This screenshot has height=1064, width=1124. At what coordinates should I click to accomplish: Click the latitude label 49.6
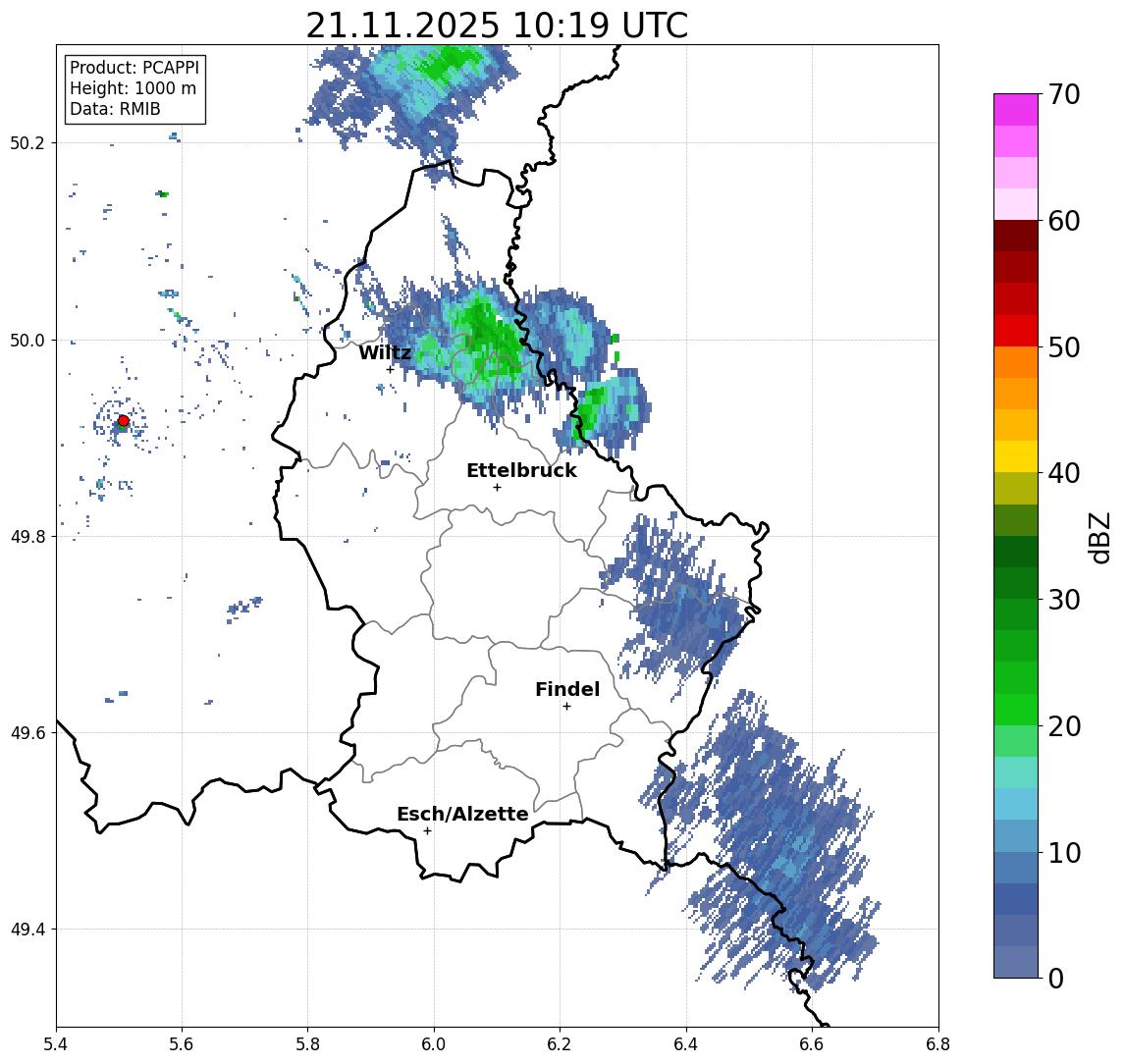pos(27,733)
